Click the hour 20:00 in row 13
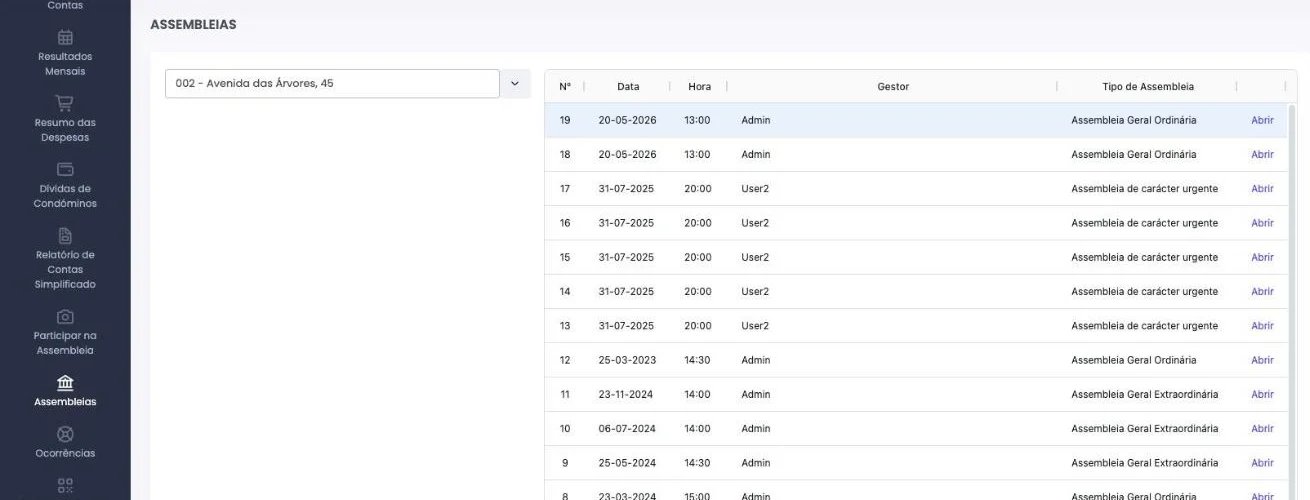Viewport: 1310px width, 500px height. click(698, 326)
